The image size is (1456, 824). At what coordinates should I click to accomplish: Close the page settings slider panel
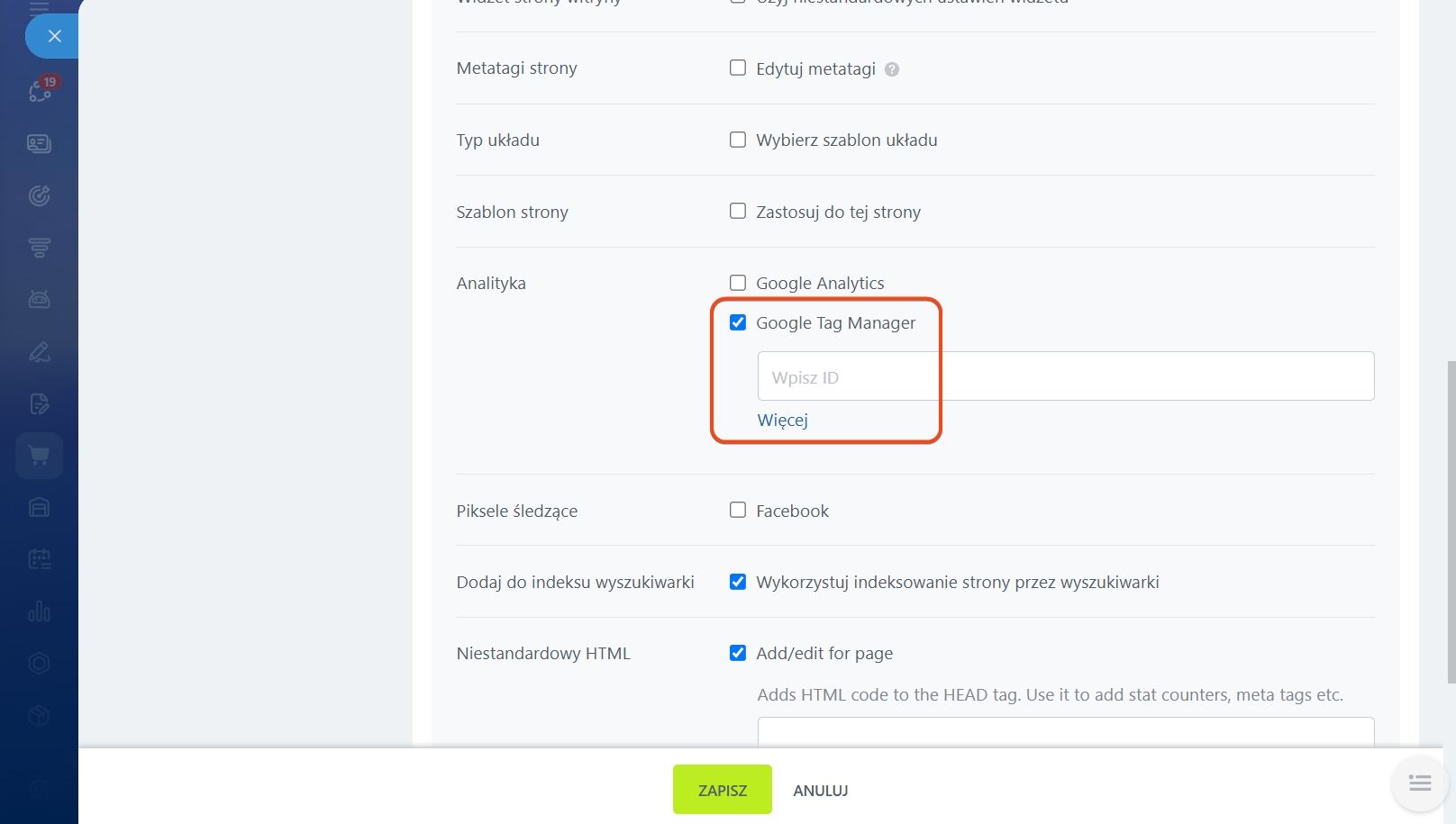click(x=54, y=37)
